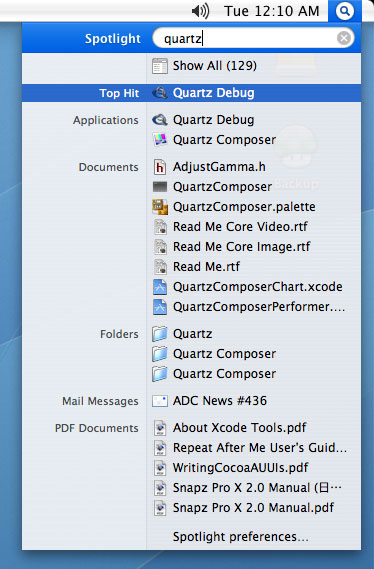Viewport: 374px width, 569px height.
Task: Clear the Spotlight search field
Action: coord(344,38)
